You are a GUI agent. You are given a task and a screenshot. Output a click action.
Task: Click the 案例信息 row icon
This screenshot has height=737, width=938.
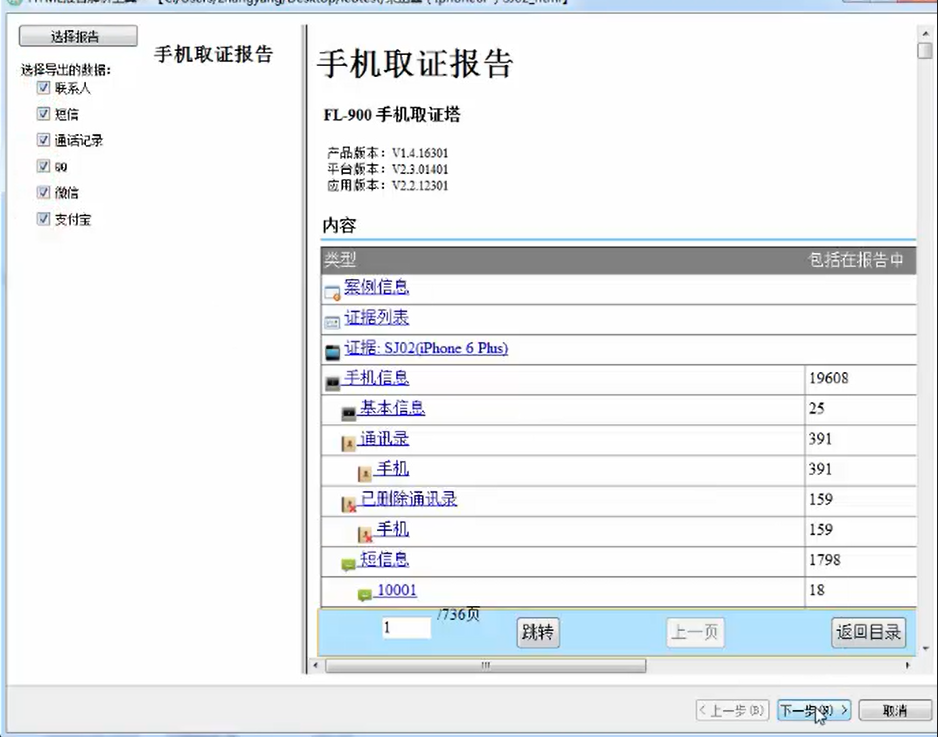click(332, 293)
